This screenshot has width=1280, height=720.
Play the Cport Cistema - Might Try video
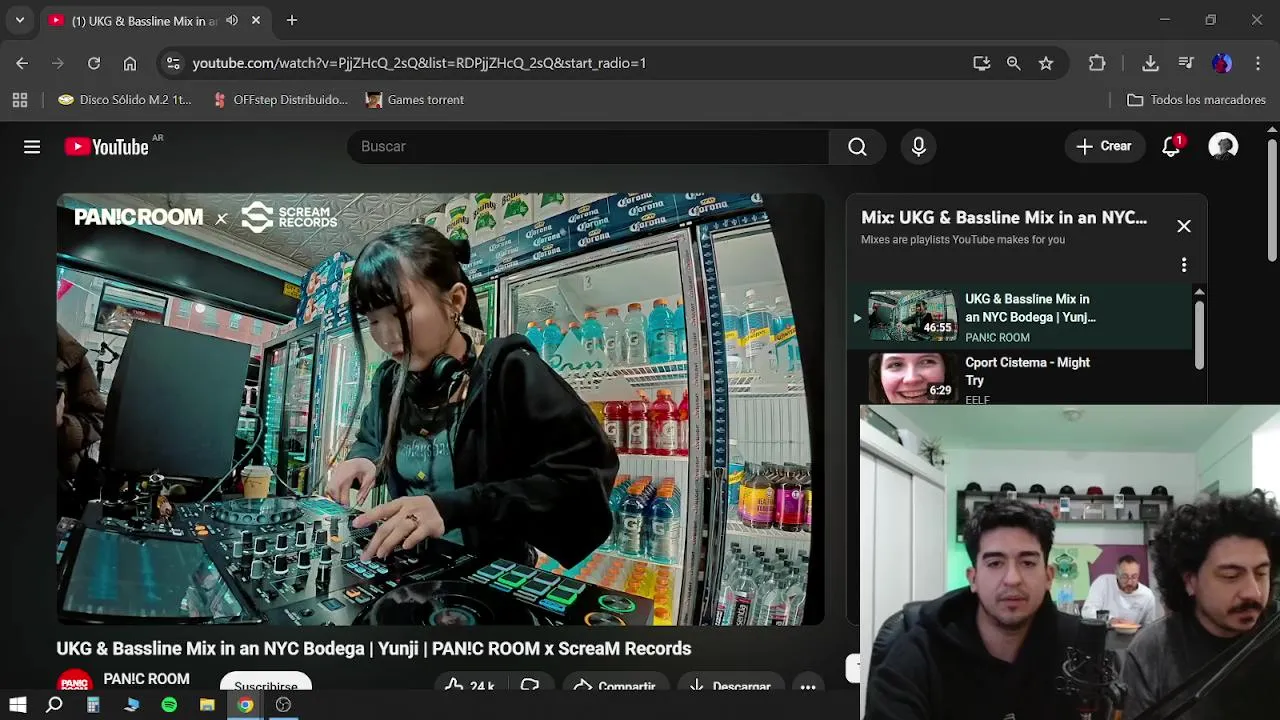[1020, 377]
